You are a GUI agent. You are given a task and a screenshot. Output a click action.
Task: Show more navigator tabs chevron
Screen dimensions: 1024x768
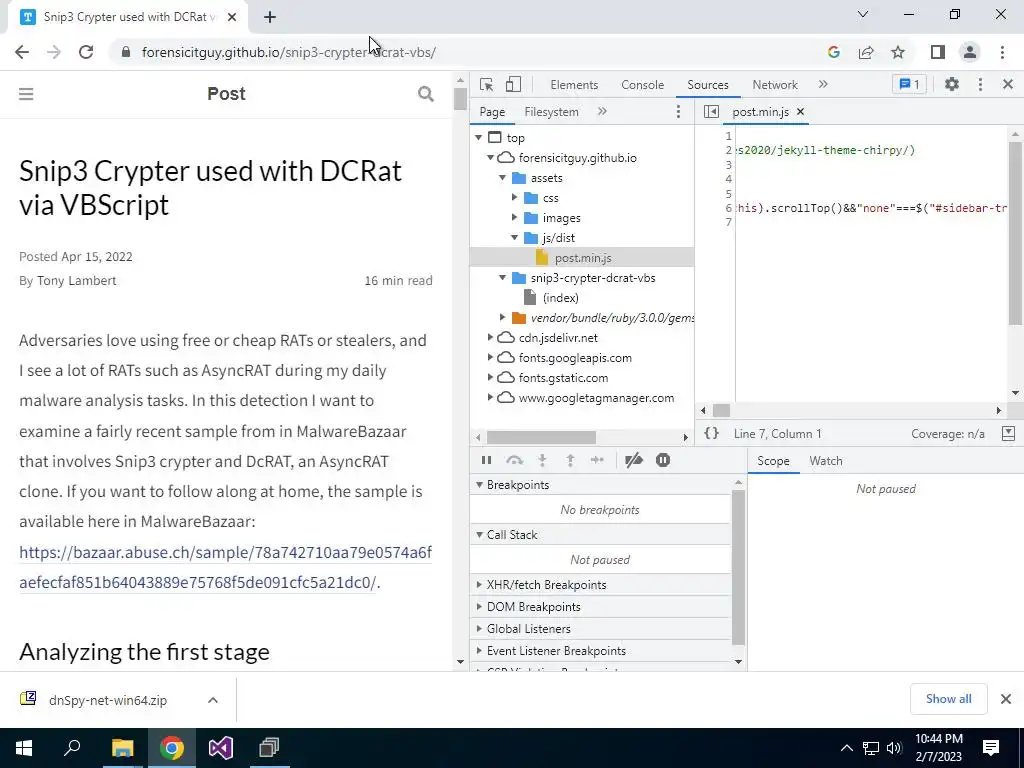(602, 112)
